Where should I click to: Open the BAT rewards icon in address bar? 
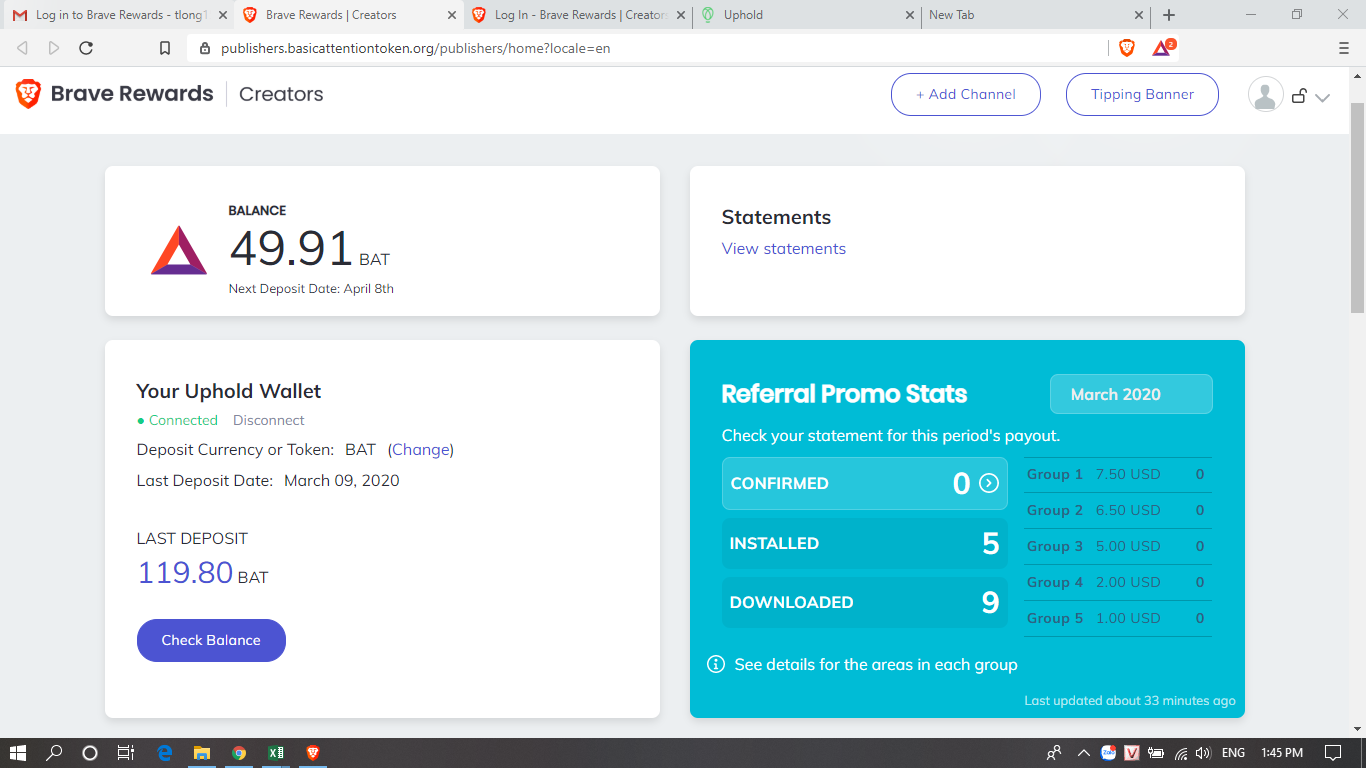tap(1160, 47)
